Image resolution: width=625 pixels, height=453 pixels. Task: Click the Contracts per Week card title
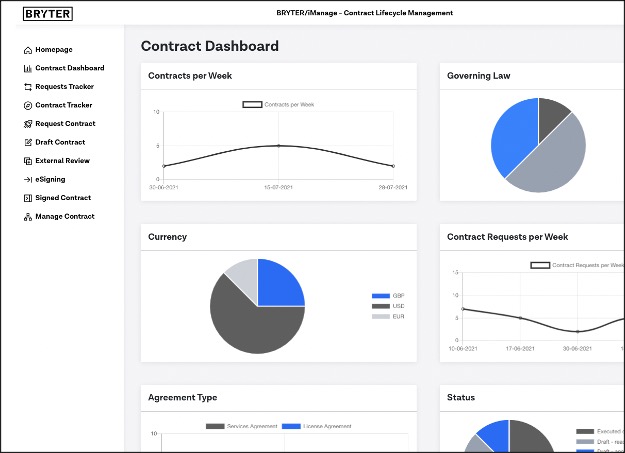click(x=190, y=76)
